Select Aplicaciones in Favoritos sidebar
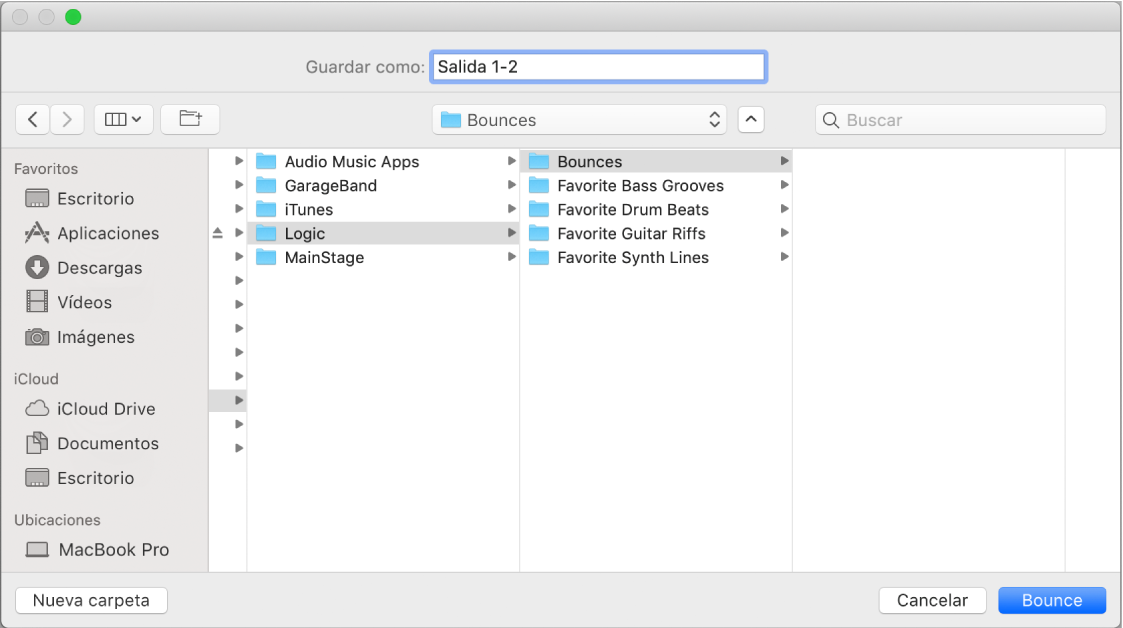Screen dimensions: 1123x628 (x=107, y=233)
